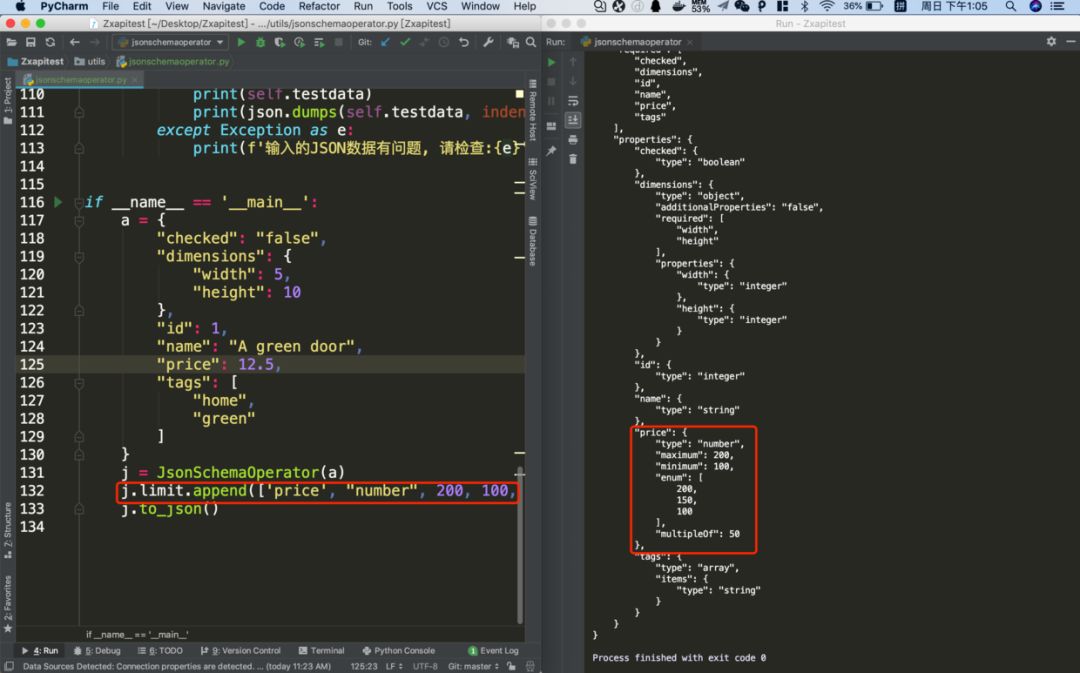The width and height of the screenshot is (1080, 673).
Task: Click the Back navigation arrow
Action: (x=74, y=42)
